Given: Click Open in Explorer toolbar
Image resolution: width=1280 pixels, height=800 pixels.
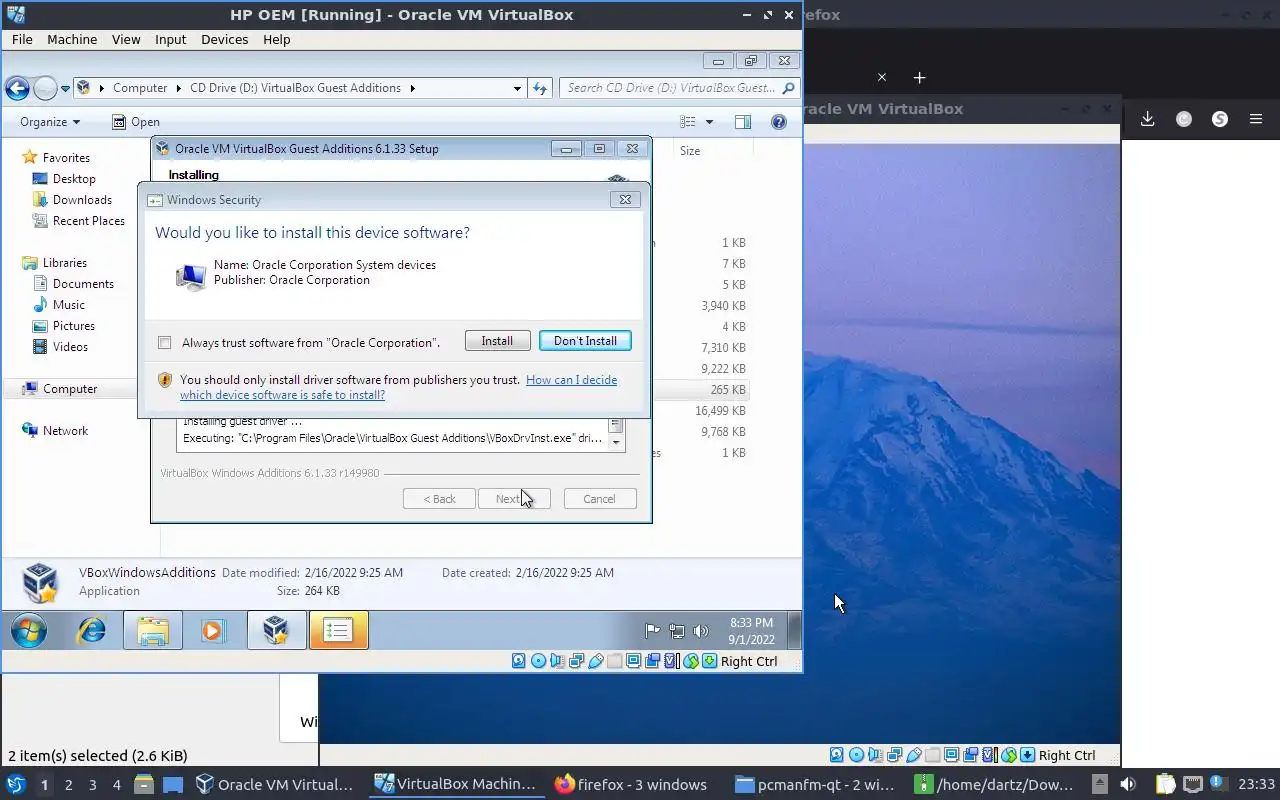Looking at the screenshot, I should (135, 122).
